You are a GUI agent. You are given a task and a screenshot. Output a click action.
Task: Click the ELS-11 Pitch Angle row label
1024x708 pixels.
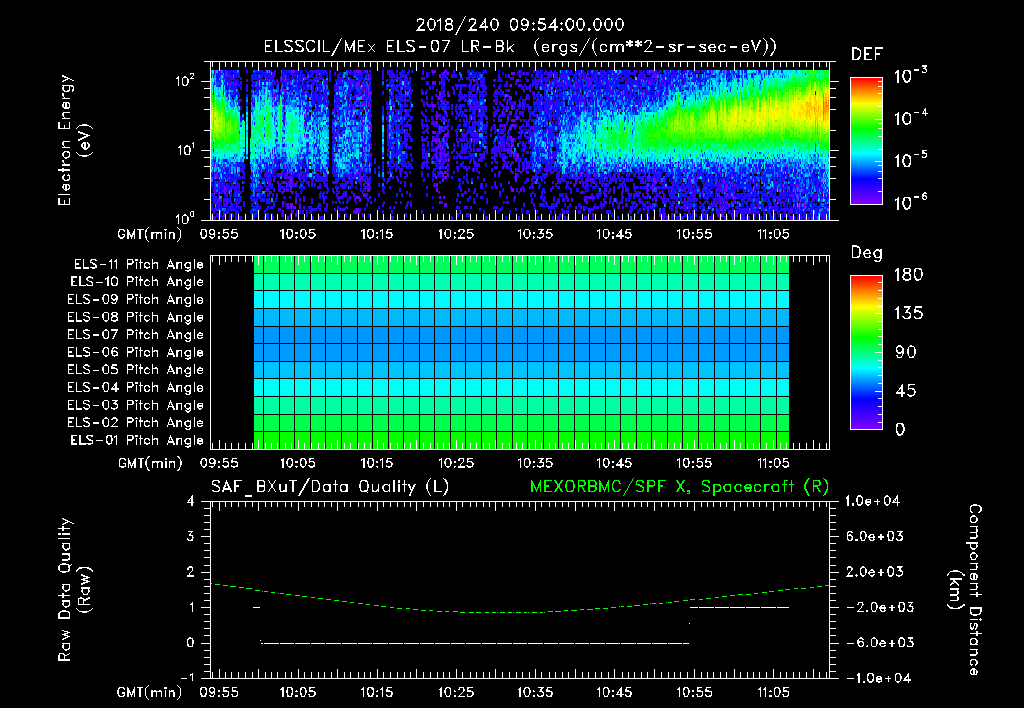point(138,265)
